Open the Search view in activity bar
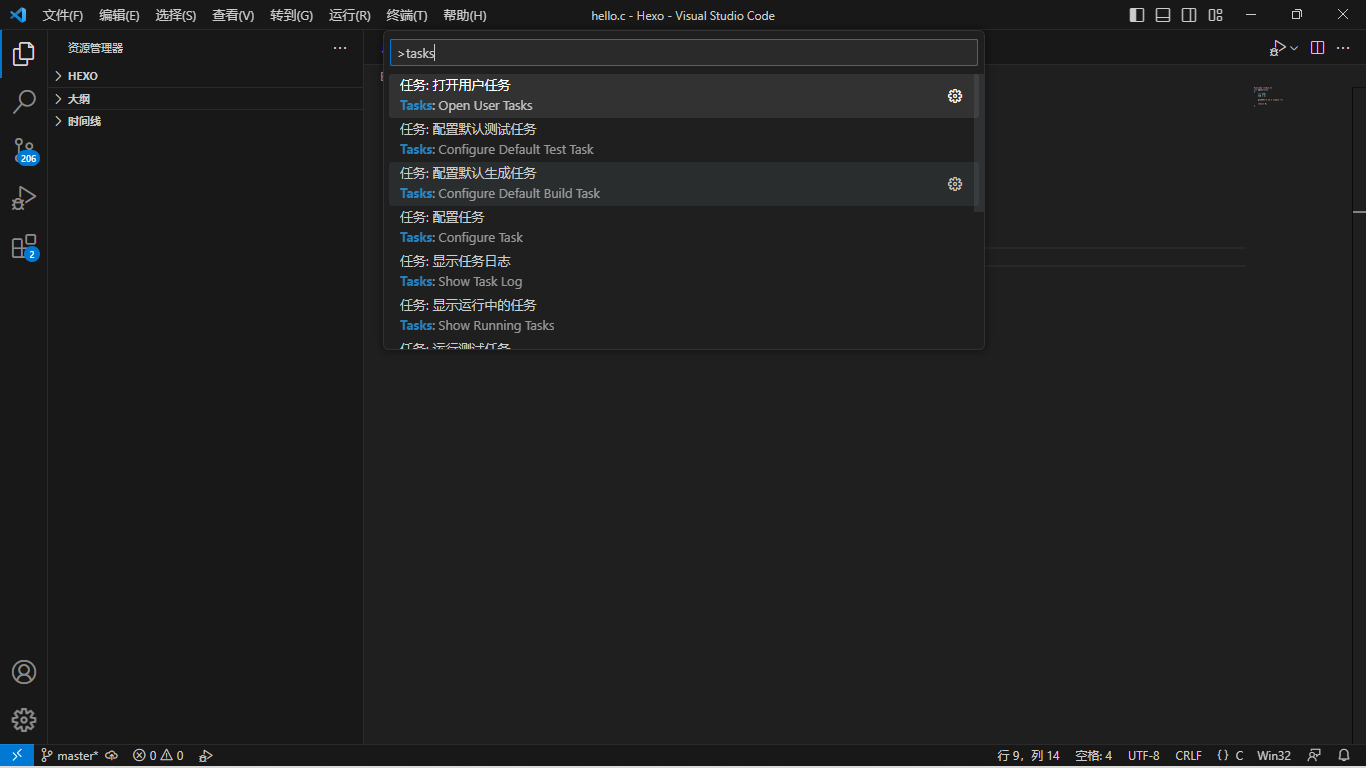 tap(24, 101)
